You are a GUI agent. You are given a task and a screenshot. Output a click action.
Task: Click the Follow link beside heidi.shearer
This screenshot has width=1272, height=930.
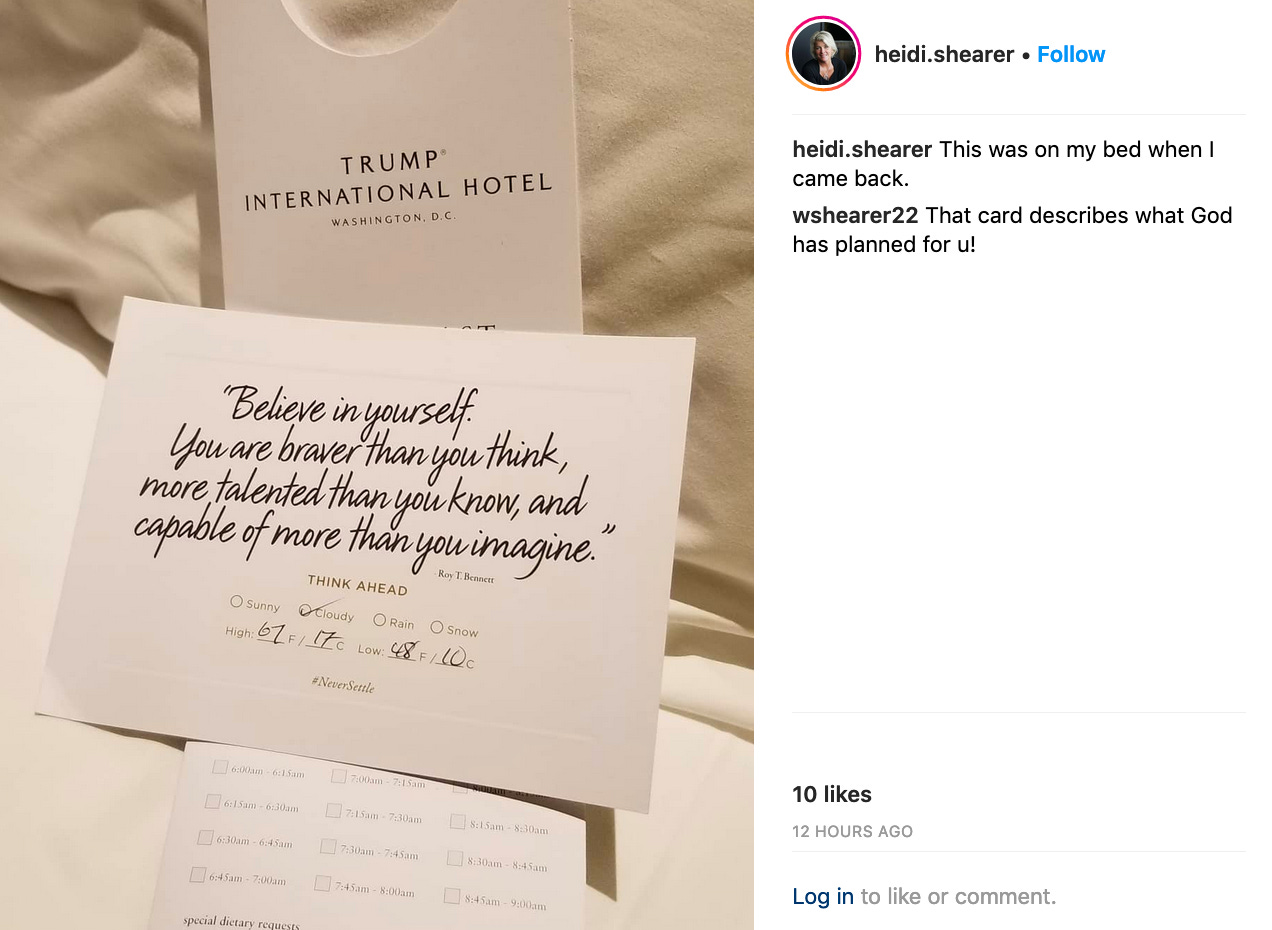1071,54
